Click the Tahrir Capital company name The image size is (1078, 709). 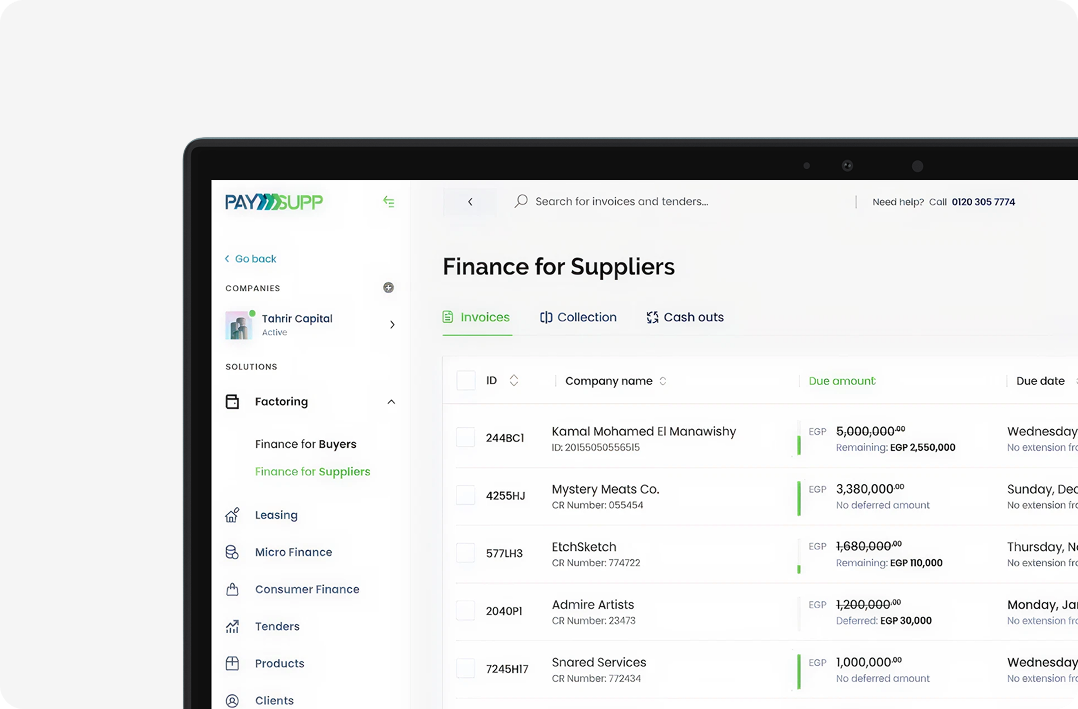pyautogui.click(x=297, y=318)
